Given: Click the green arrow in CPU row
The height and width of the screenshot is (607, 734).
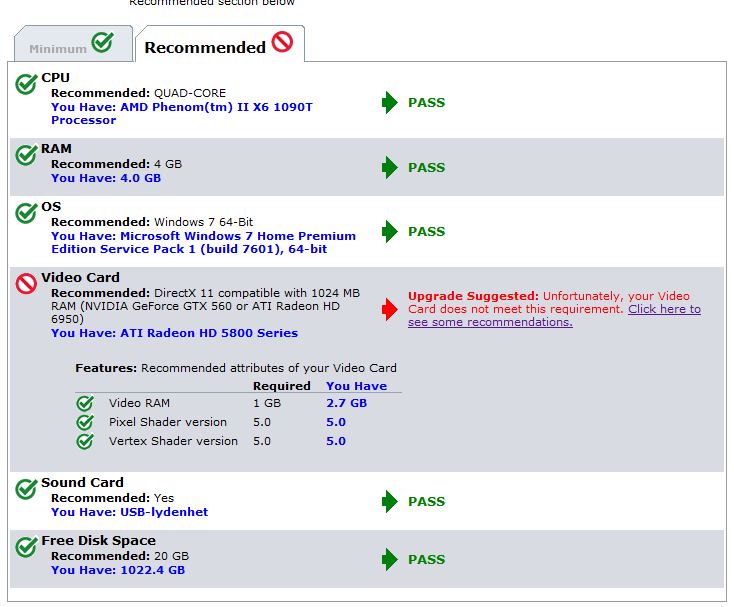Looking at the screenshot, I should [x=389, y=102].
